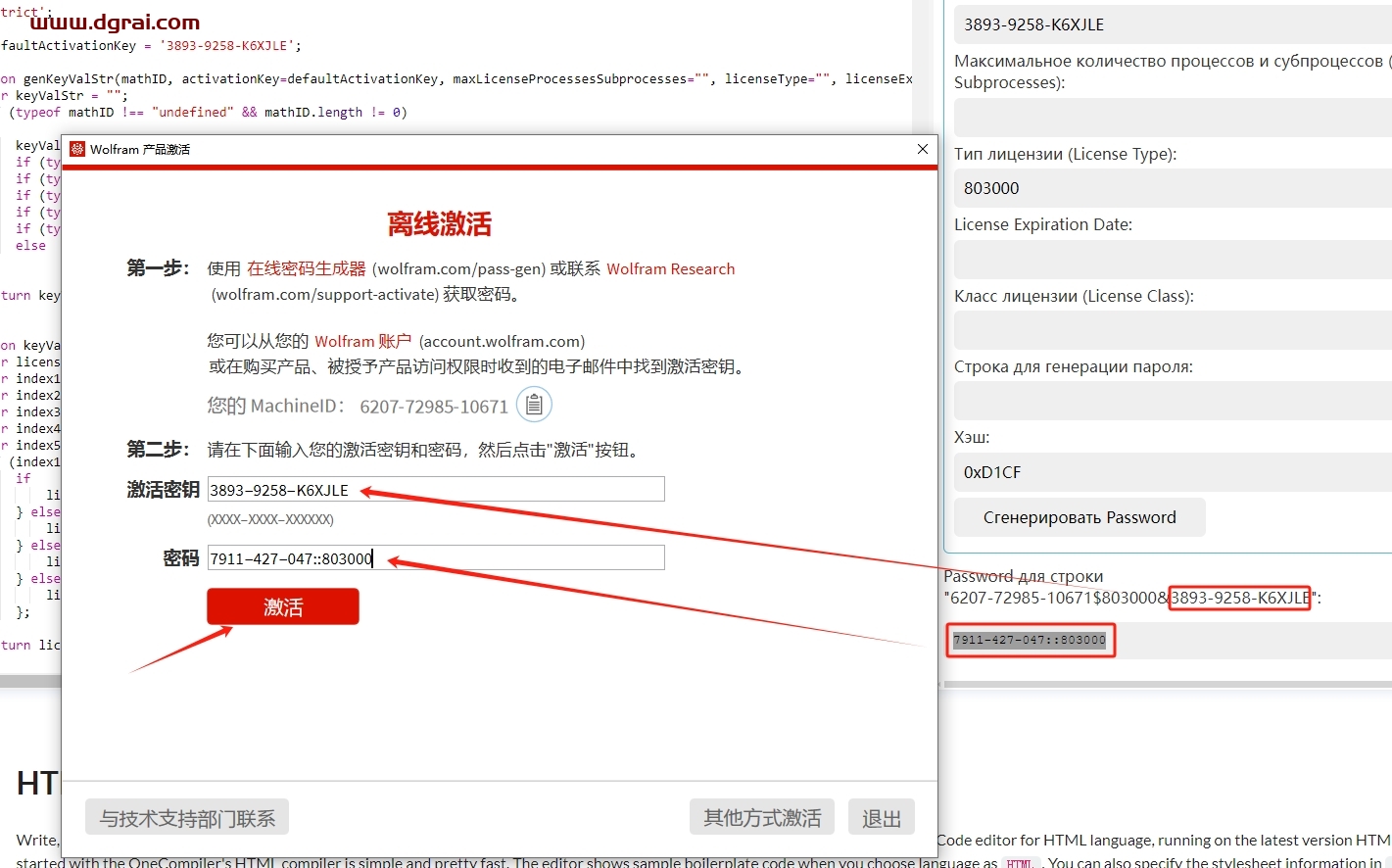The width and height of the screenshot is (1392, 868).
Task: Click the generated password 7911-427-047::803000 output
Action: (x=1030, y=640)
